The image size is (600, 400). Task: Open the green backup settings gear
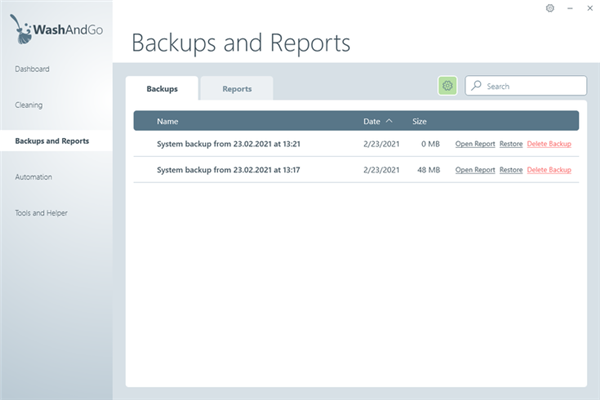pos(447,86)
